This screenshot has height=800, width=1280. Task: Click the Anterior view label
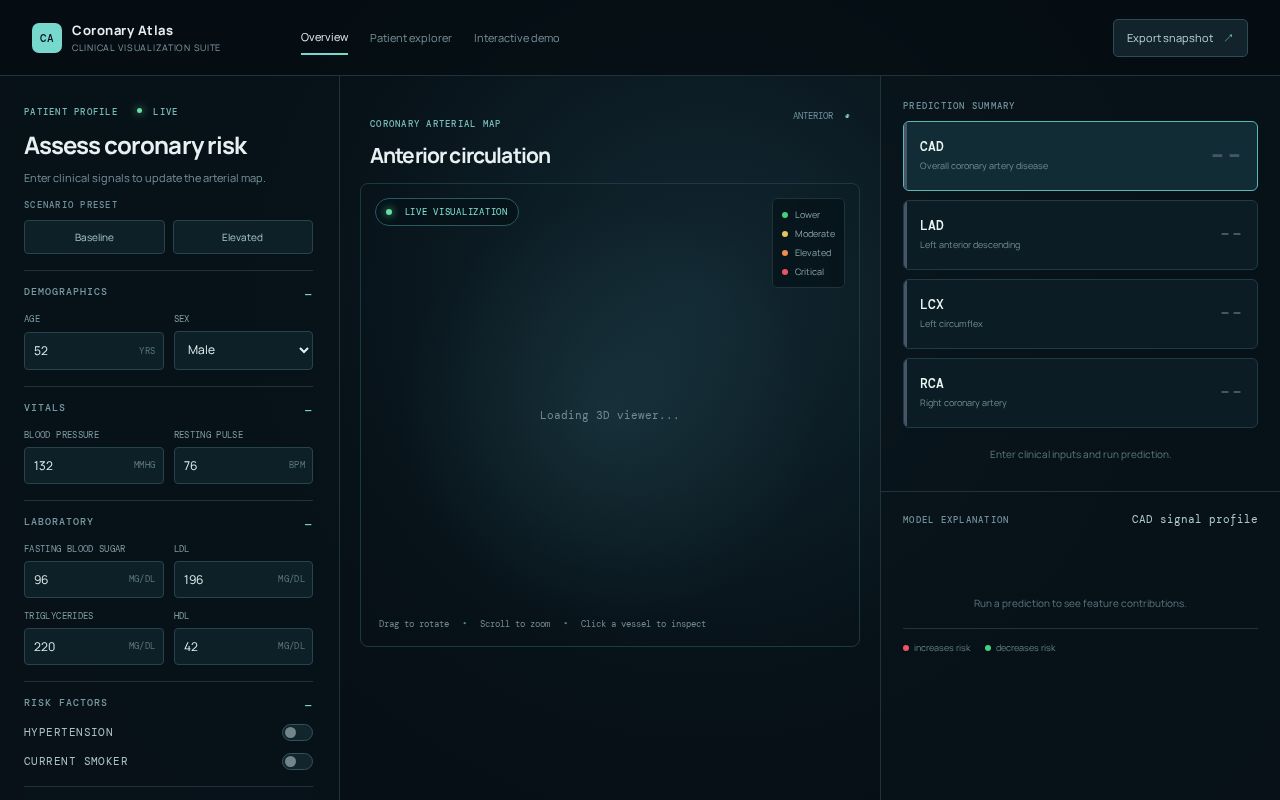813,116
